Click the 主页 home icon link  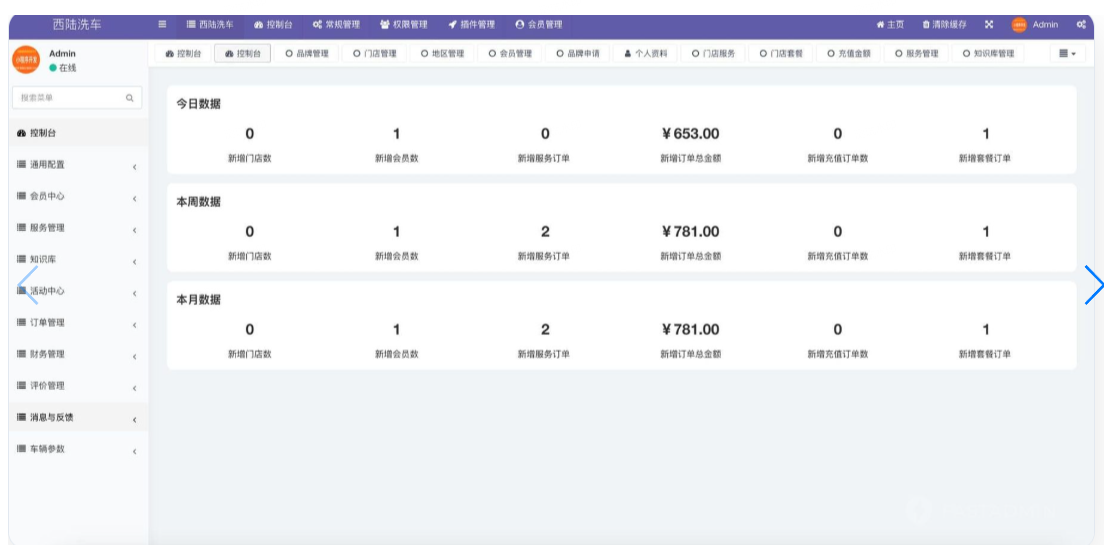coord(890,24)
